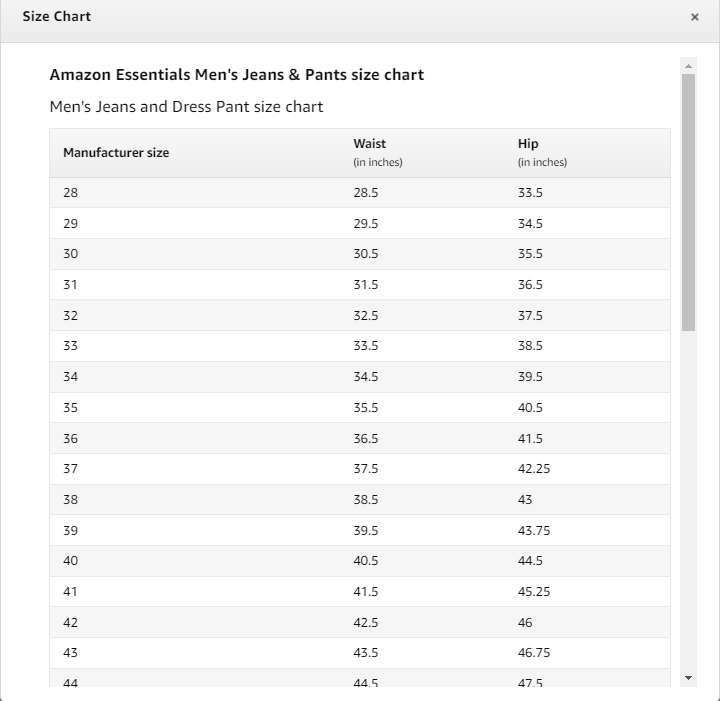The height and width of the screenshot is (701, 720).
Task: Close the Size Chart dialog
Action: [x=694, y=17]
